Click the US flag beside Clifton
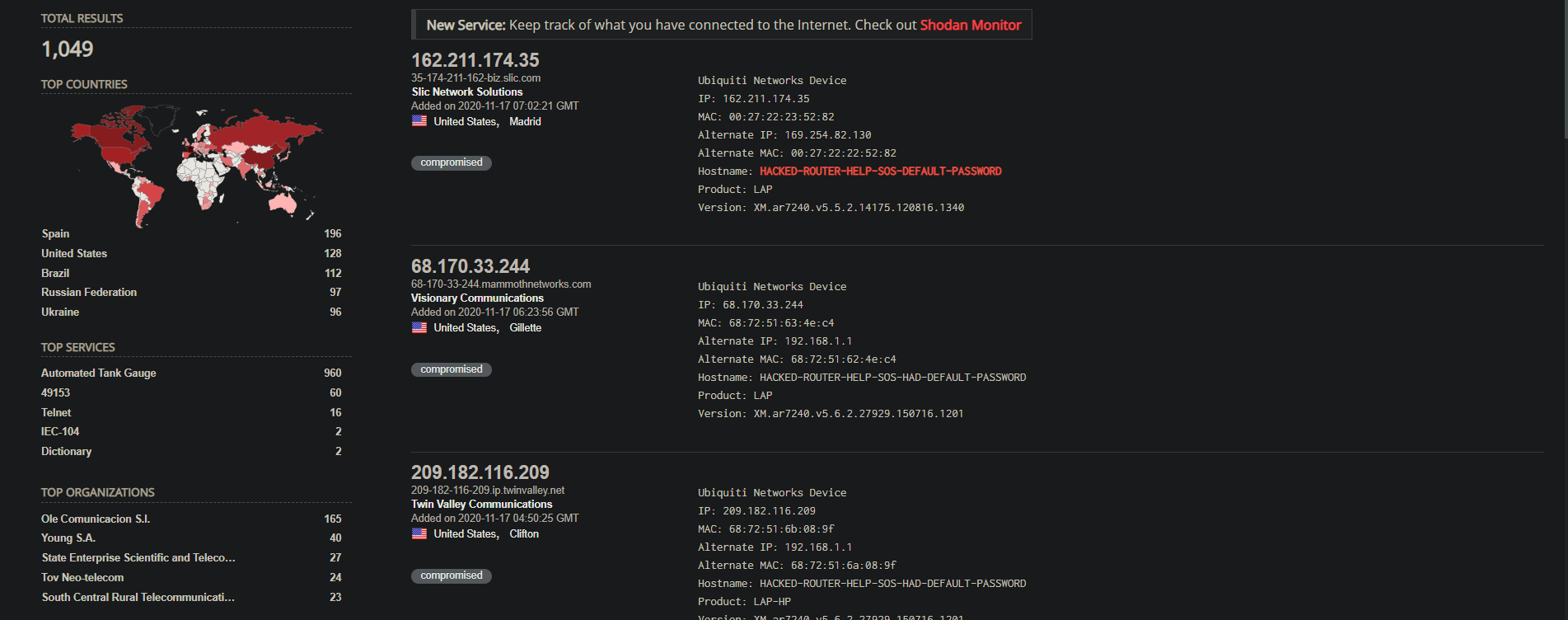This screenshot has width=1568, height=620. (x=419, y=533)
